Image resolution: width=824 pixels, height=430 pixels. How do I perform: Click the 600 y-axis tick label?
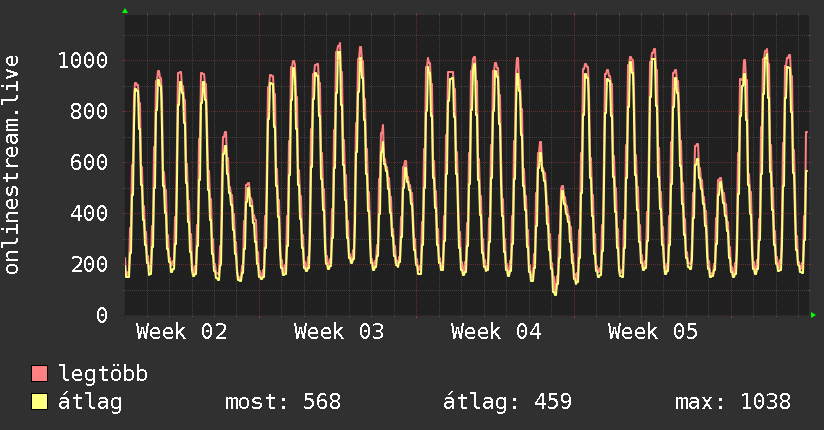(90, 162)
